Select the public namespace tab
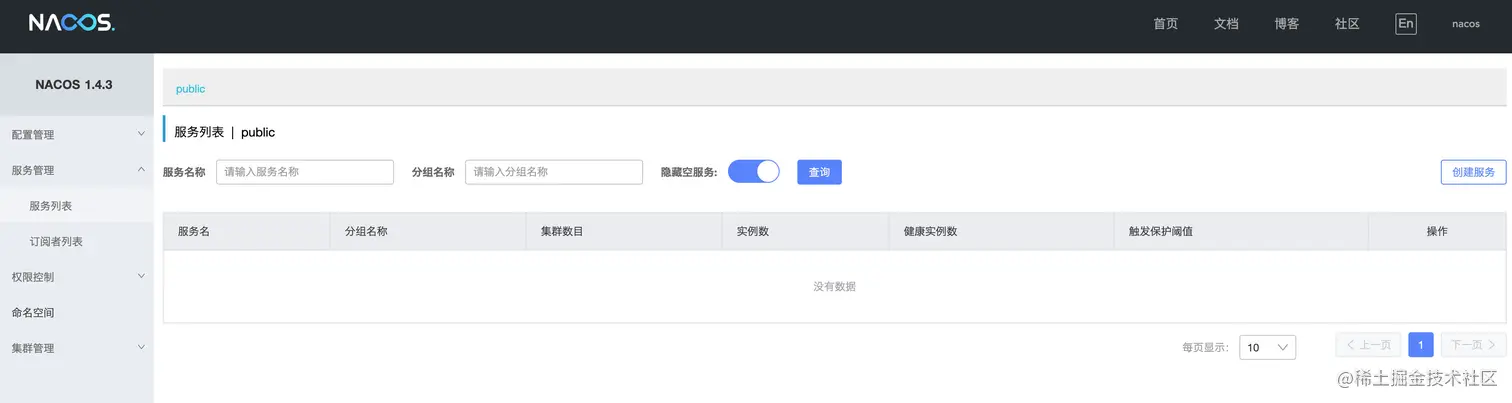 click(x=190, y=89)
